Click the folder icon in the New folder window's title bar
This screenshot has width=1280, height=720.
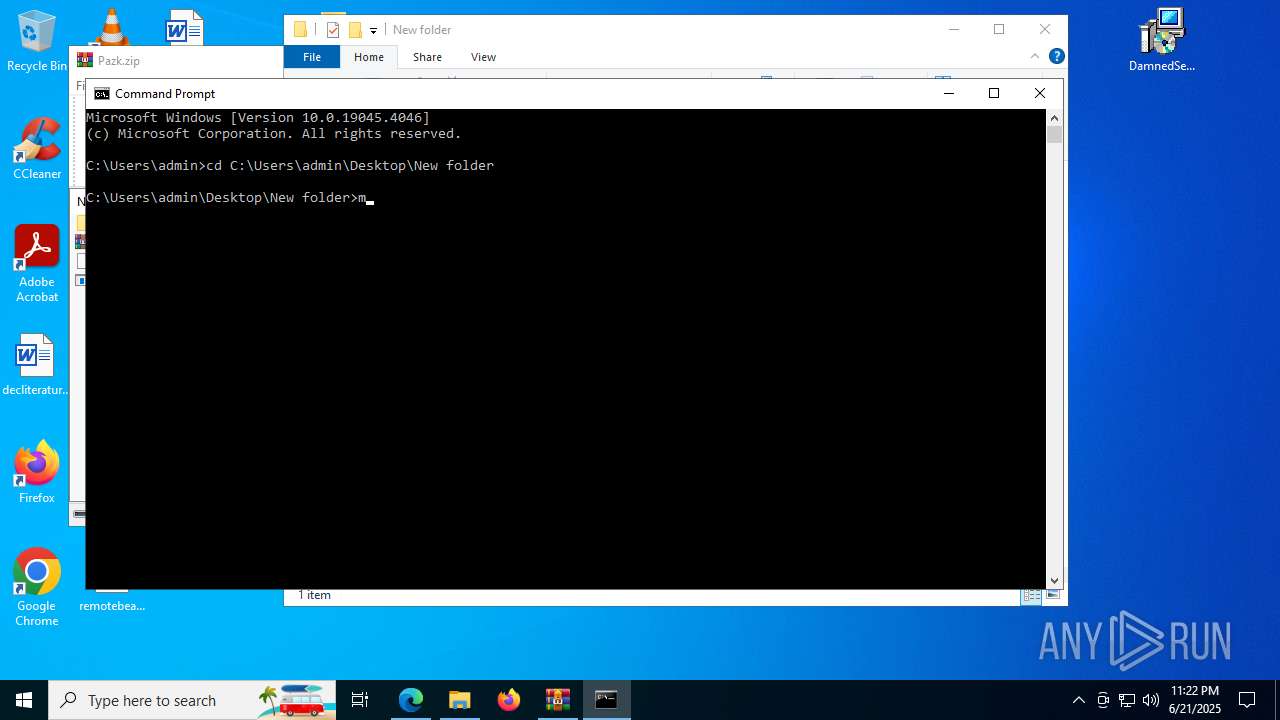(300, 30)
